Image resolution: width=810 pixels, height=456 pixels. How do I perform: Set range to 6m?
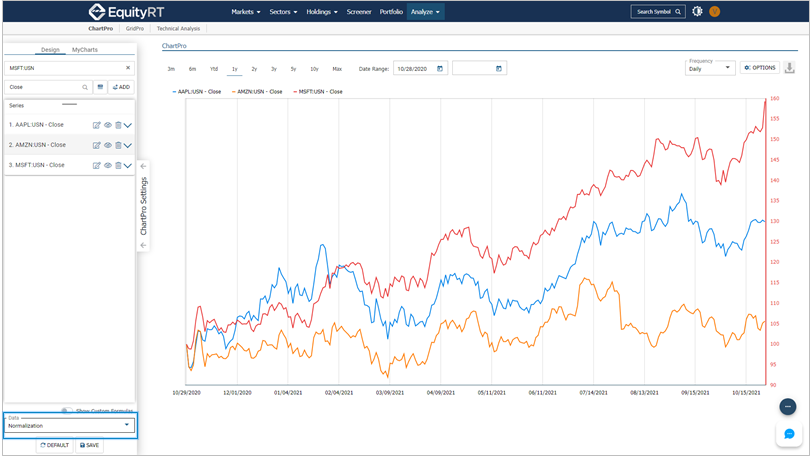(x=192, y=69)
